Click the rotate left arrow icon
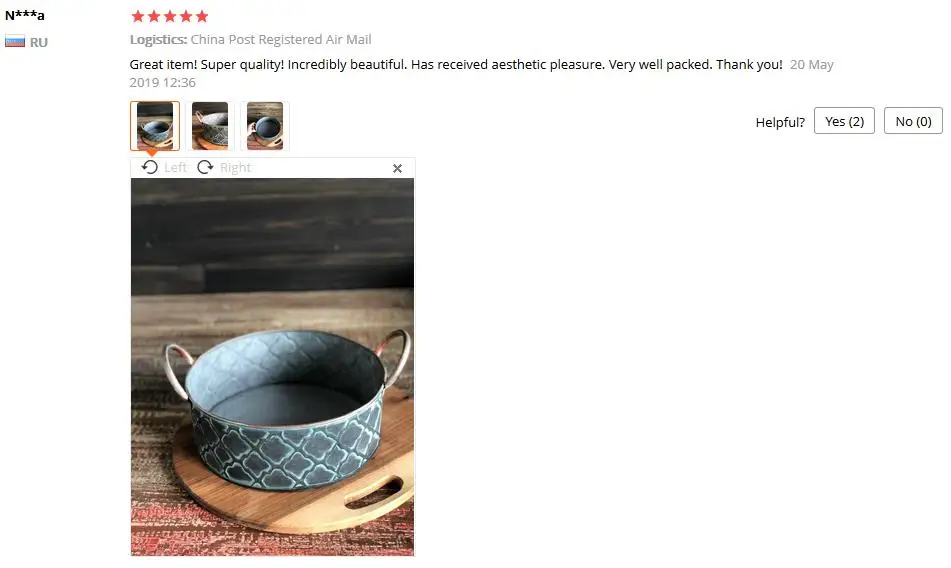This screenshot has width=951, height=568. coord(149,167)
